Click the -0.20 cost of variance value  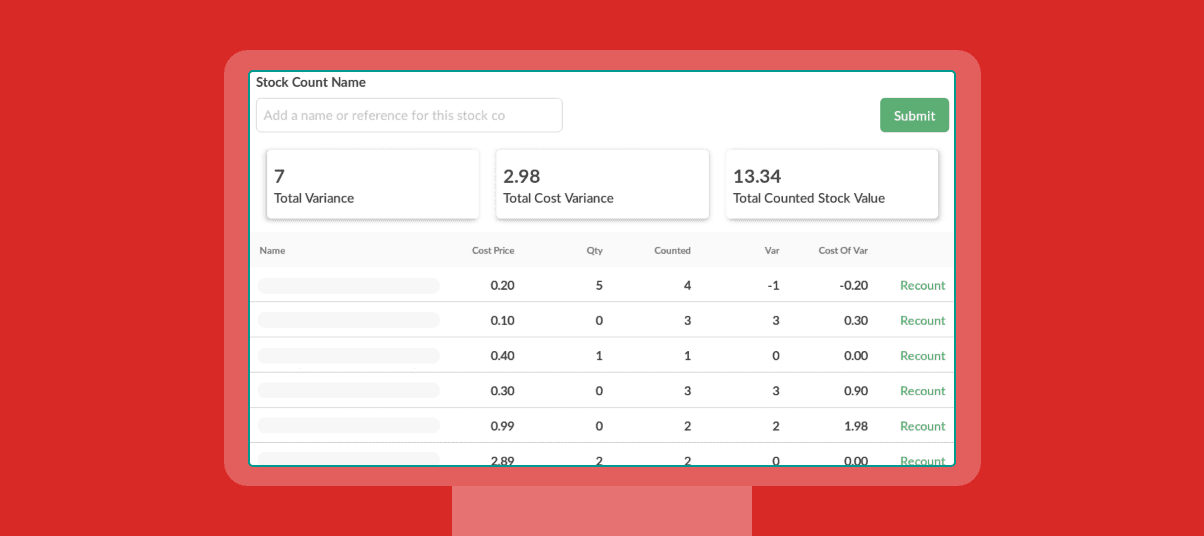point(855,285)
